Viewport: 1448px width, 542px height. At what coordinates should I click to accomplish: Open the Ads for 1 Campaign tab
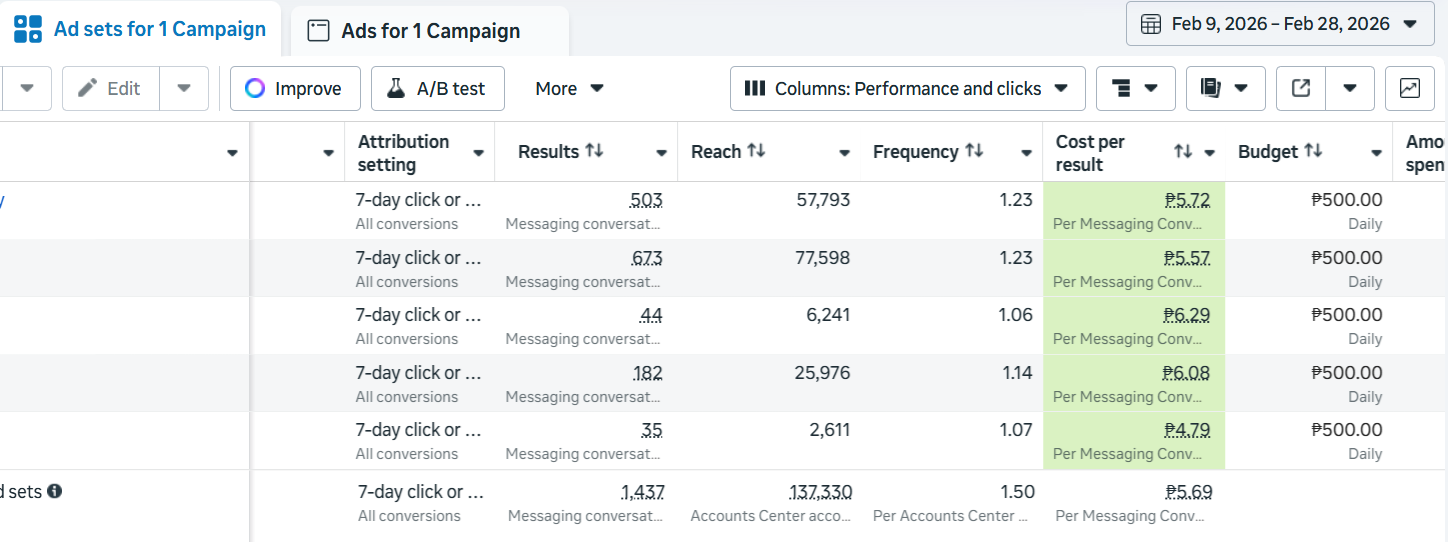(430, 31)
